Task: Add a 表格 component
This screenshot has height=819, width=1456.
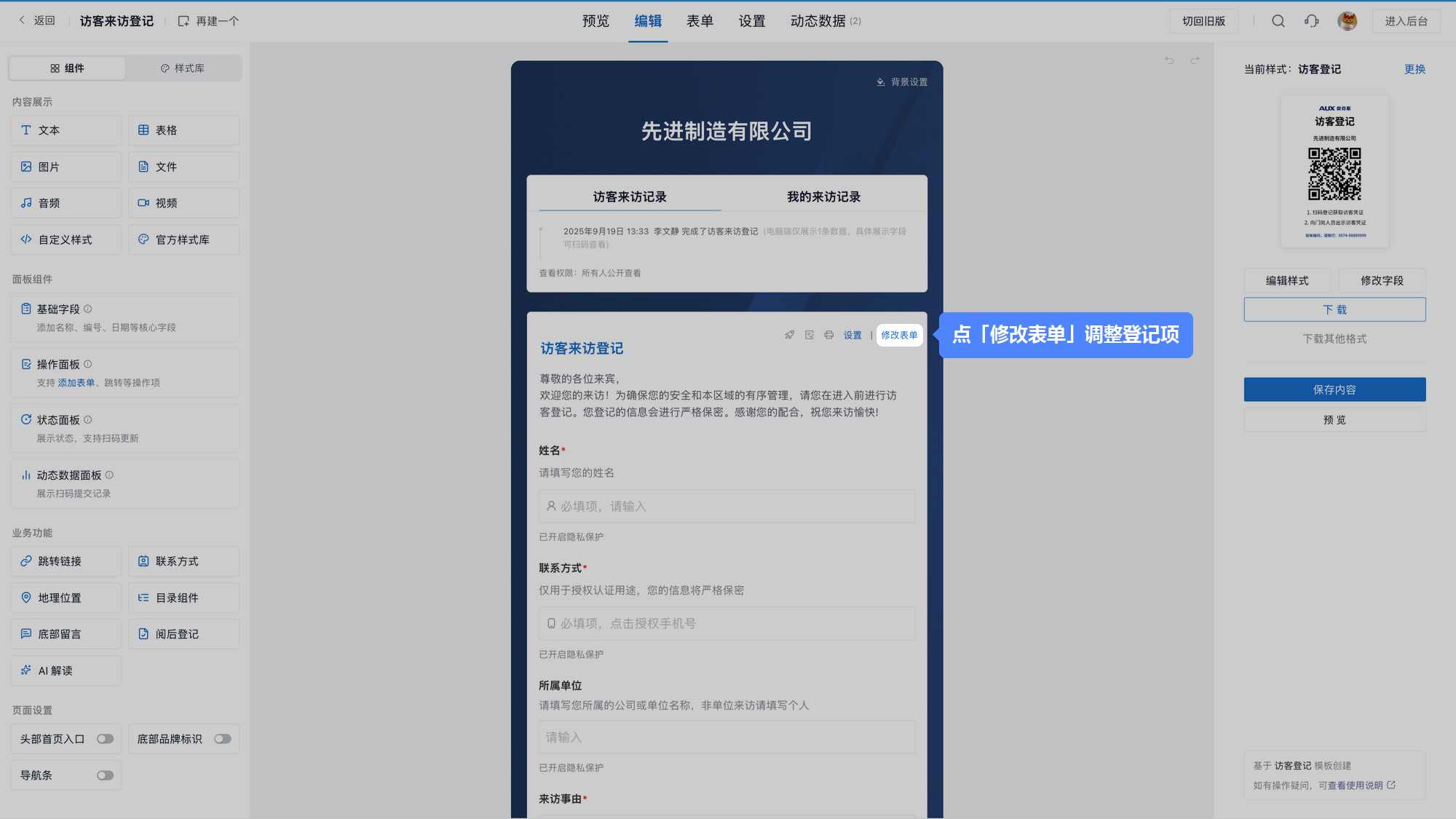Action: click(x=184, y=130)
